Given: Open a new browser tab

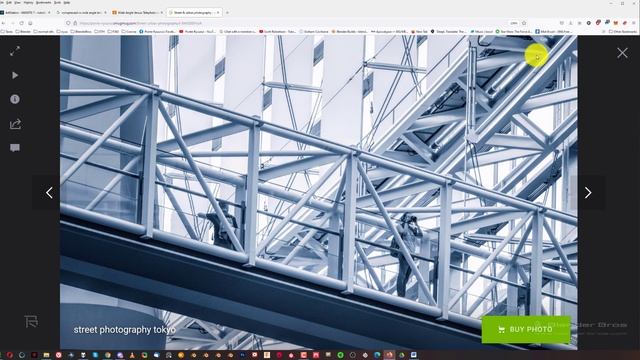Looking at the screenshot, I should point(227,13).
